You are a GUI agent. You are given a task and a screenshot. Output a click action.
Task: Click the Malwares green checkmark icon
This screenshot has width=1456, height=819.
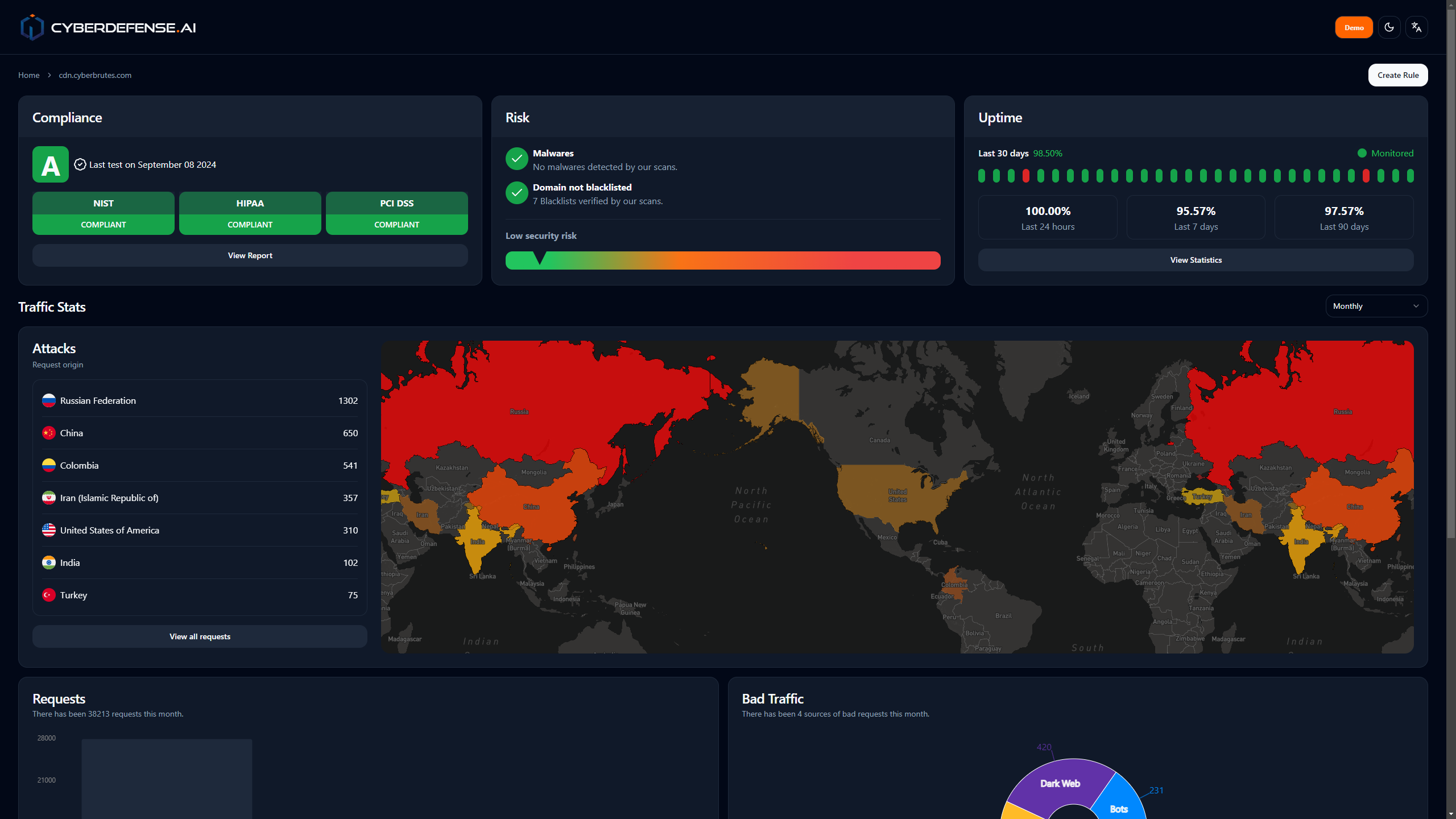point(516,159)
